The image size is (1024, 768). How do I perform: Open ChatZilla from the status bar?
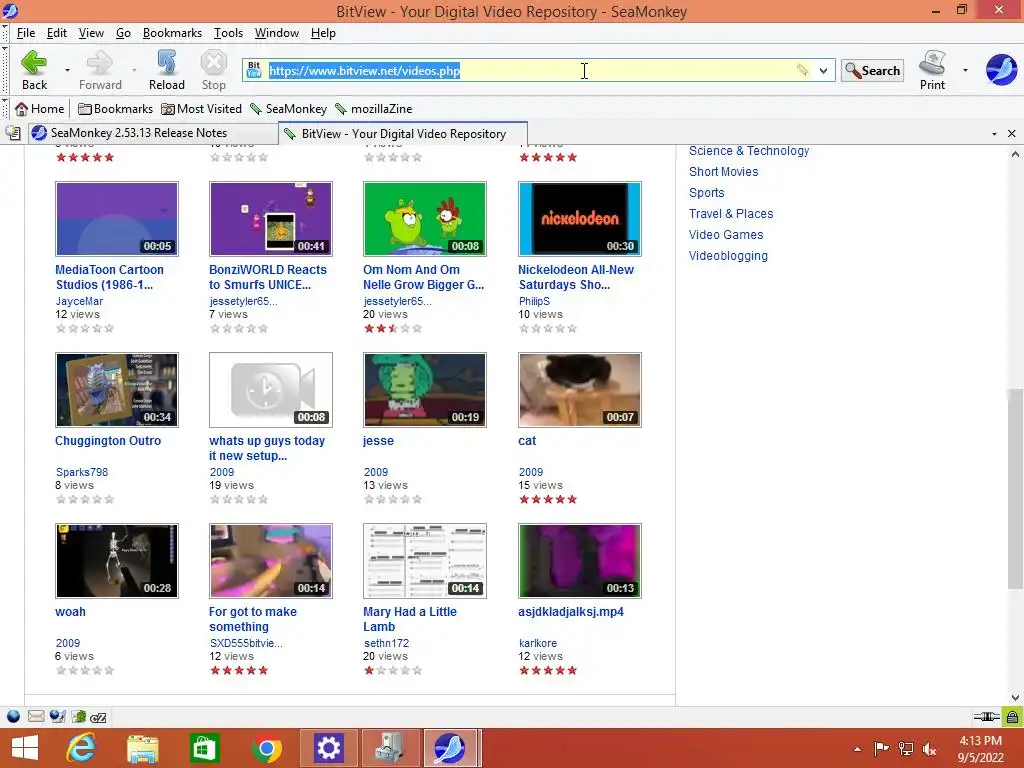98,717
